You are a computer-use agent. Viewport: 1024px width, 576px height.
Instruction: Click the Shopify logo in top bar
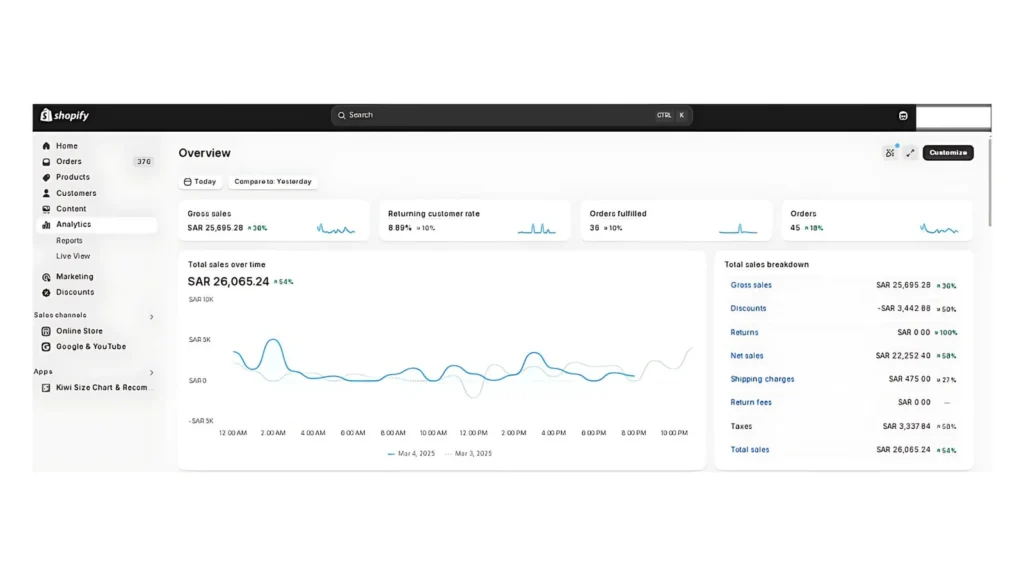click(x=65, y=116)
